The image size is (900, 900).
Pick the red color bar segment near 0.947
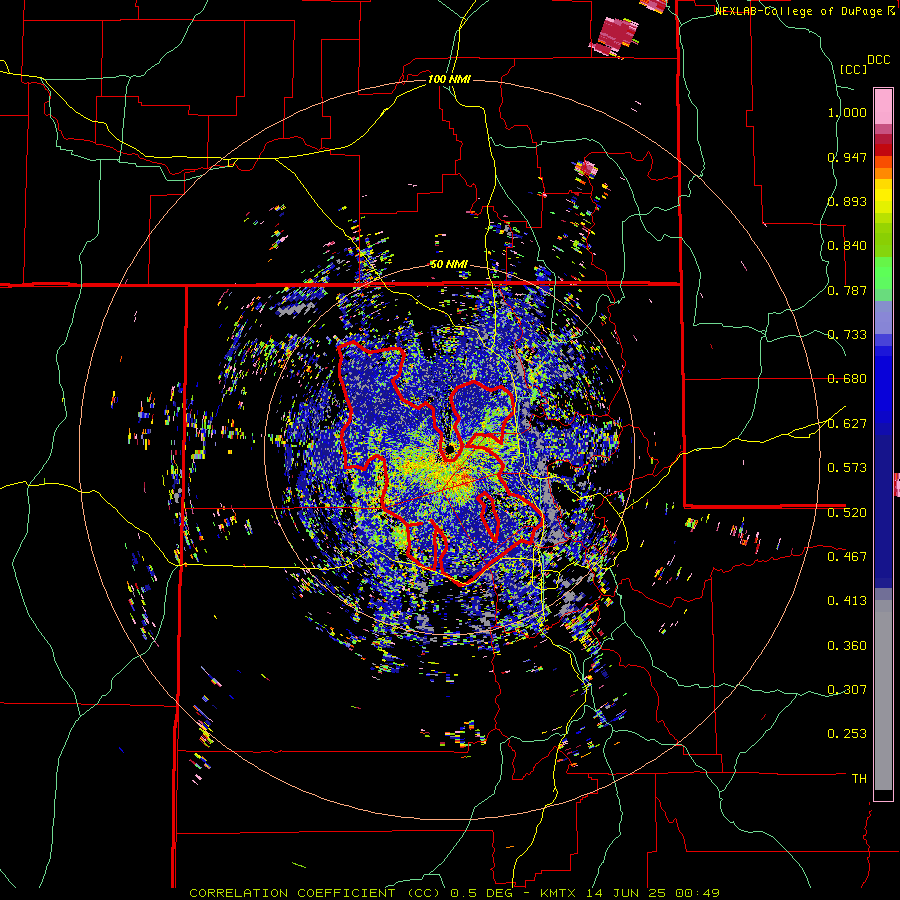(x=883, y=150)
